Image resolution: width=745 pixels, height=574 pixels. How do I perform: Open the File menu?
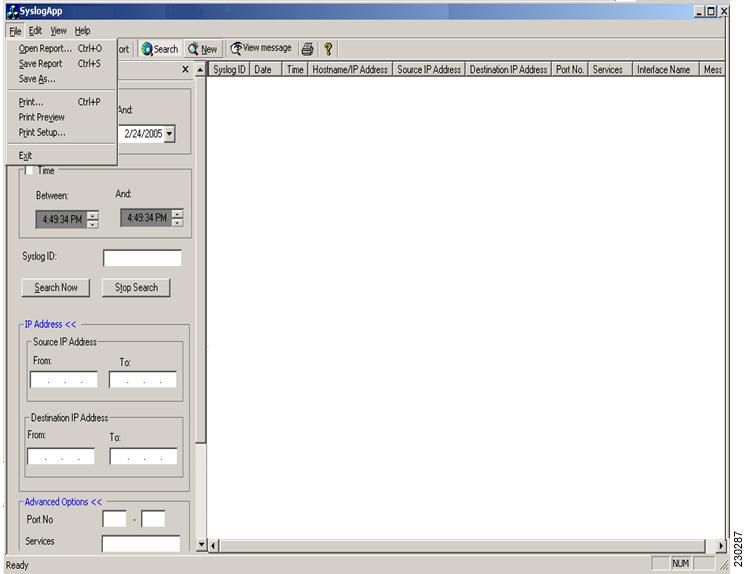click(15, 31)
